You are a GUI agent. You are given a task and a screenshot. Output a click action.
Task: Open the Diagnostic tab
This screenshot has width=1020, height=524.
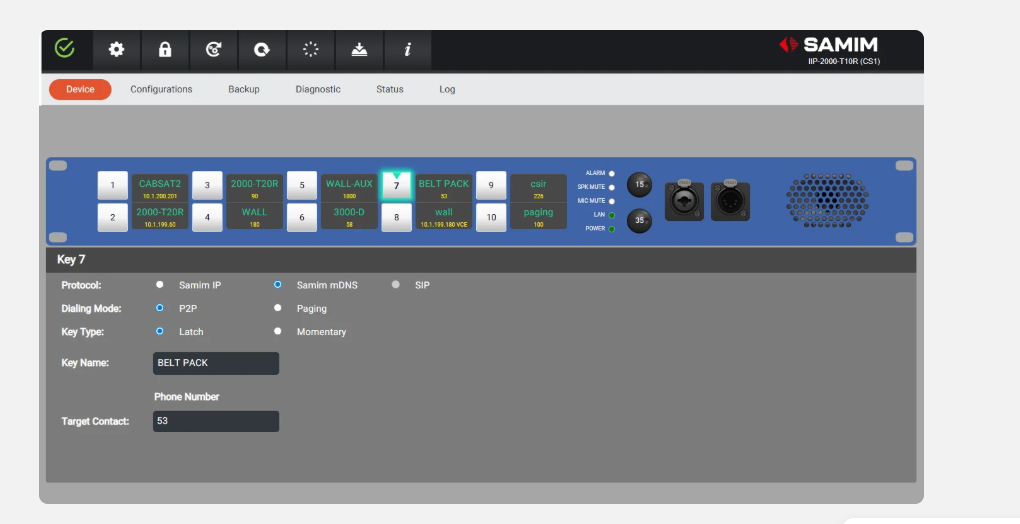(318, 89)
